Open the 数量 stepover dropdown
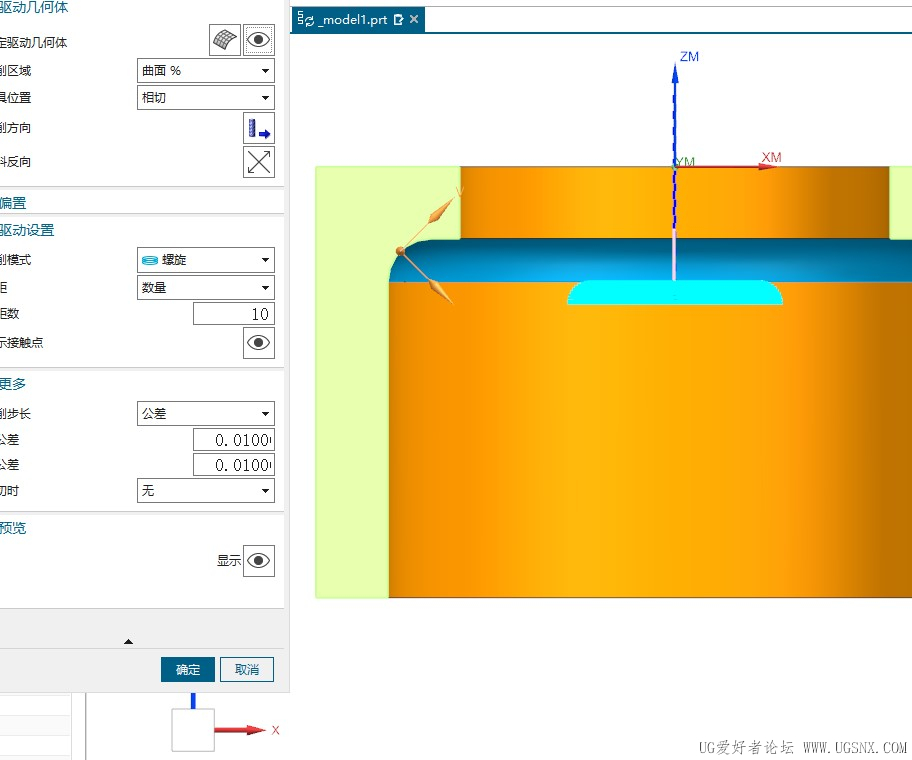 pyautogui.click(x=206, y=287)
